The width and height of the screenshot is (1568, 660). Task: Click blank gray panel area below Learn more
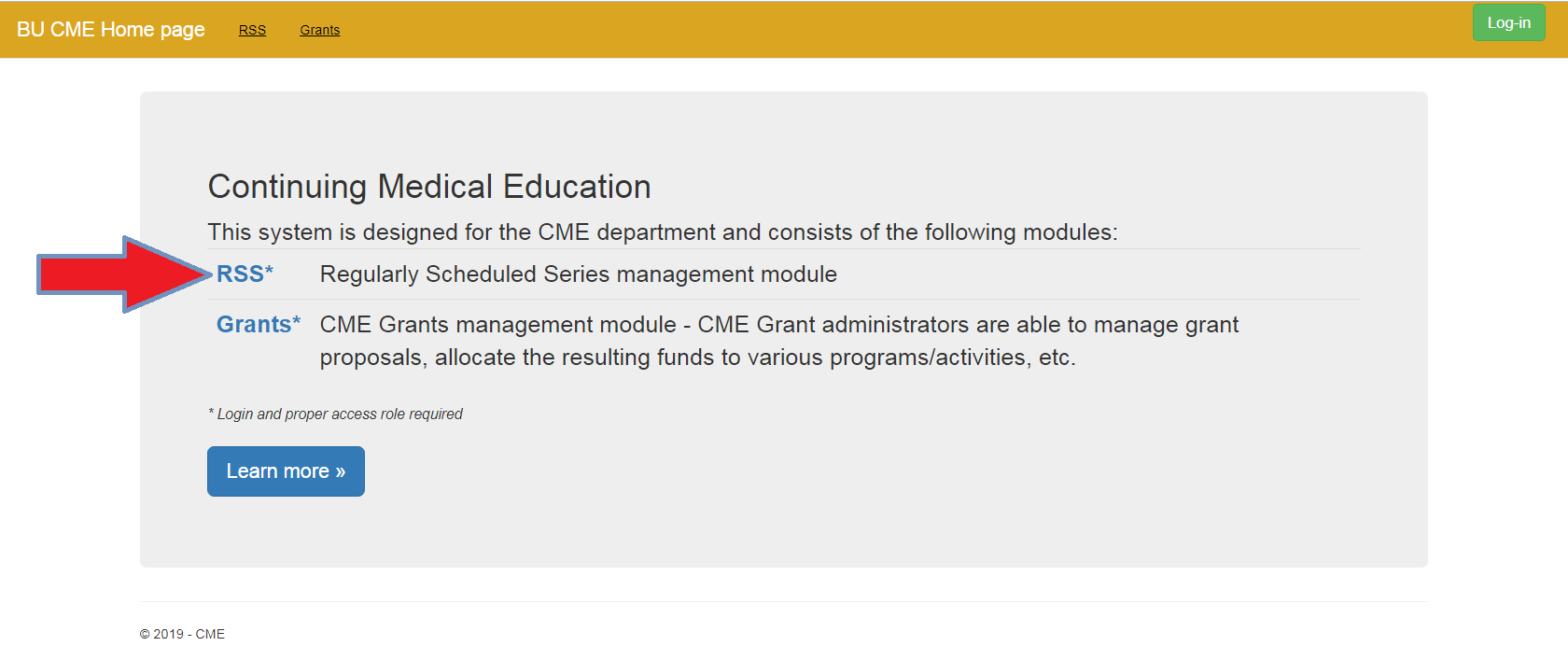click(x=784, y=532)
